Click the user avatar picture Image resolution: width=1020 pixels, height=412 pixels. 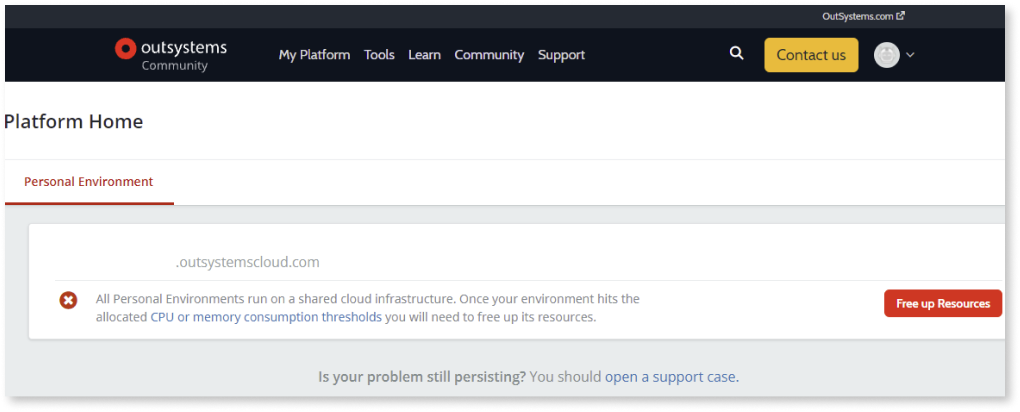click(x=887, y=55)
